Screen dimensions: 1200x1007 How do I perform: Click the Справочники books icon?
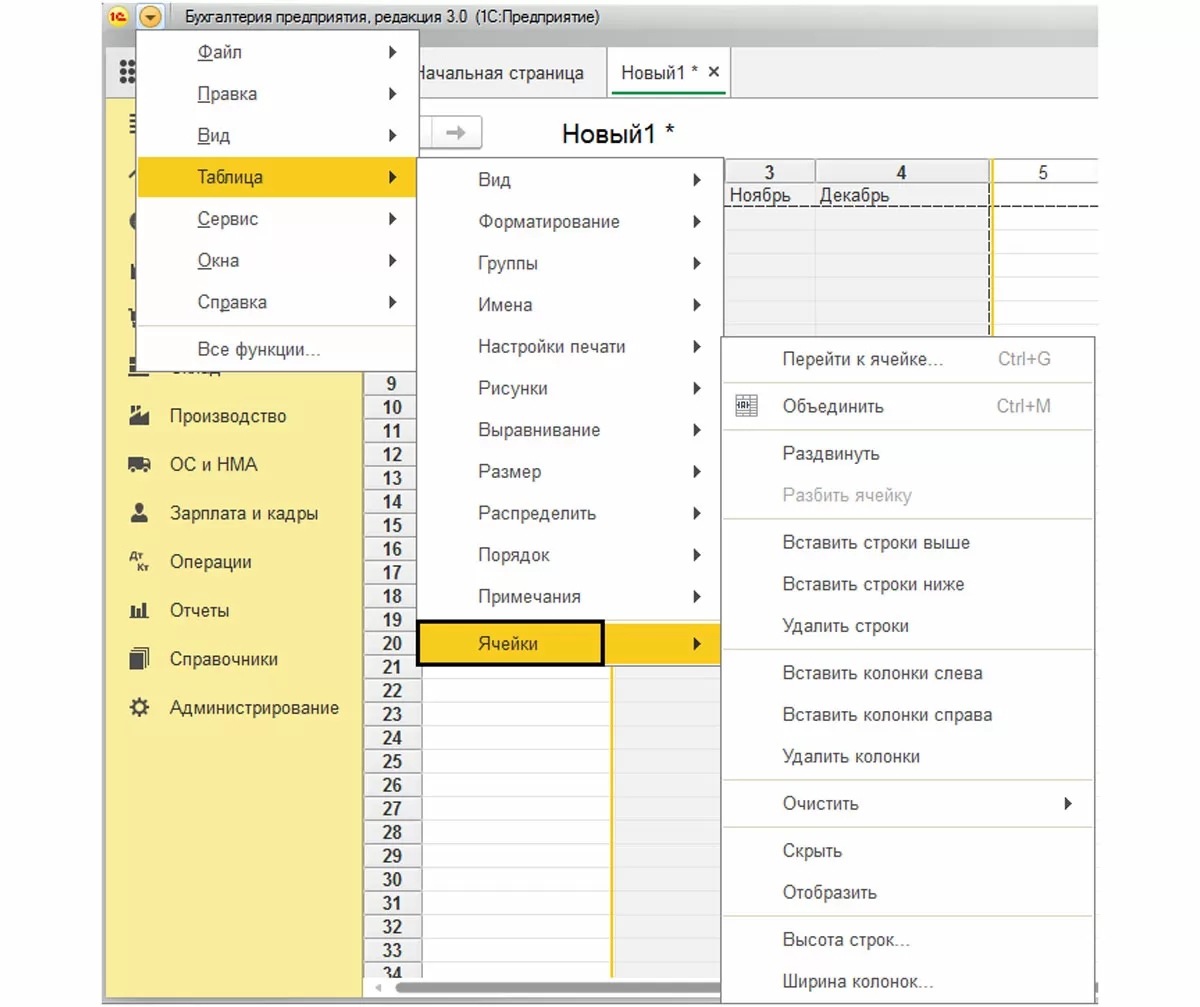click(140, 659)
